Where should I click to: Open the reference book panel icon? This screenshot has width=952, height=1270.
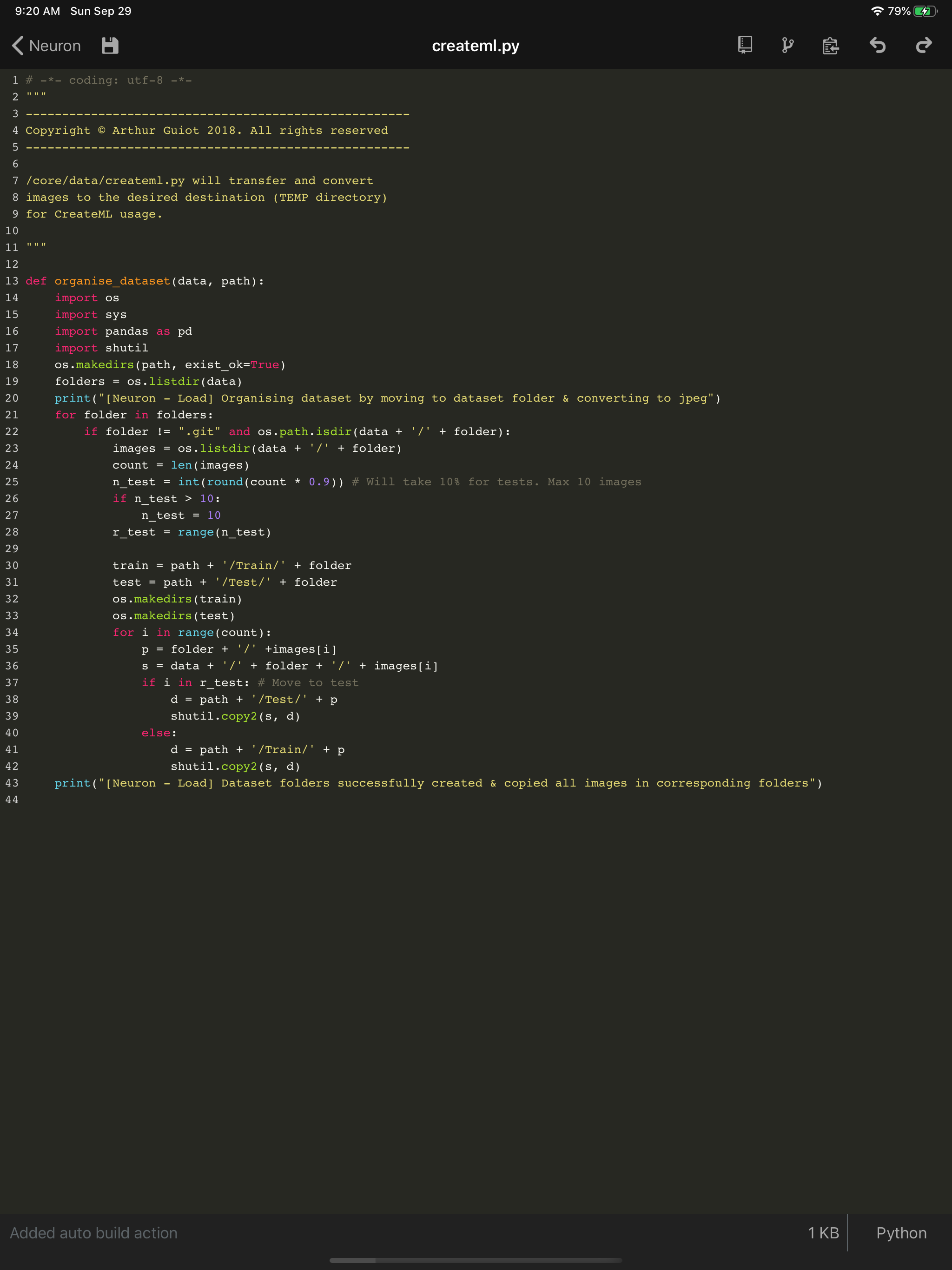click(744, 46)
